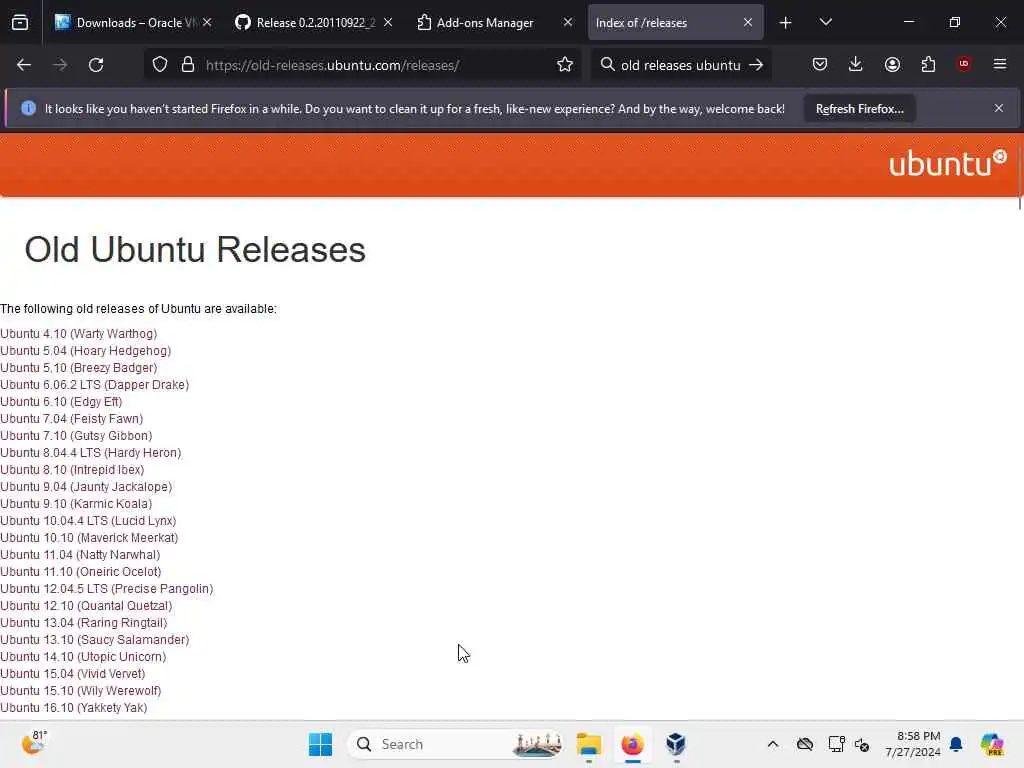Open Firefox application hamburger menu

point(1000,64)
